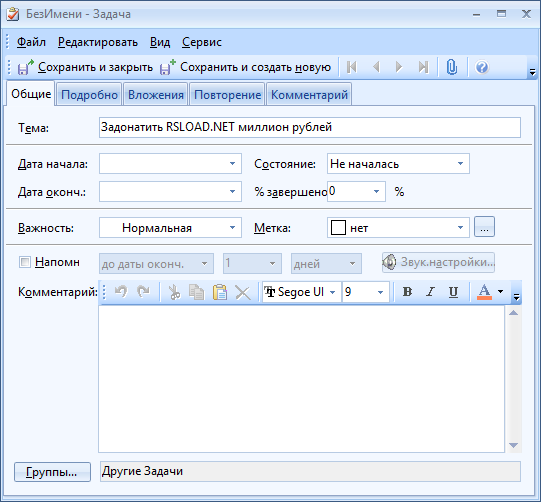The height and width of the screenshot is (502, 541).
Task: Switch to the Повторение tab
Action: [227, 94]
